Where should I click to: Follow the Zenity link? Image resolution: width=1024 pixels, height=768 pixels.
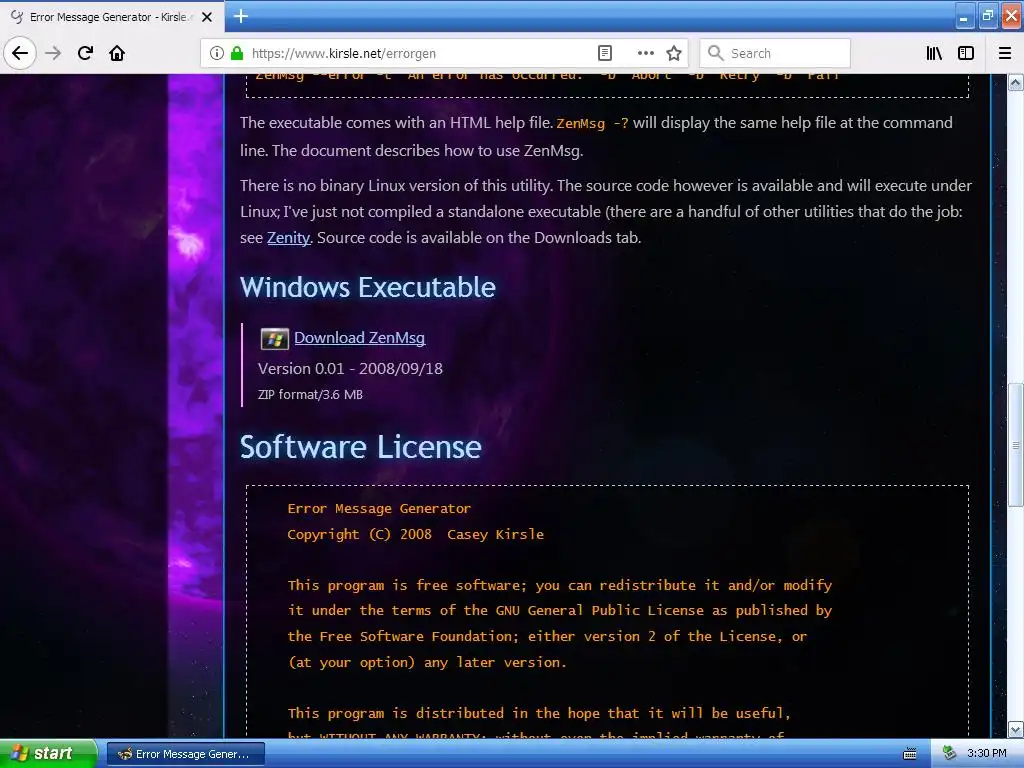288,238
